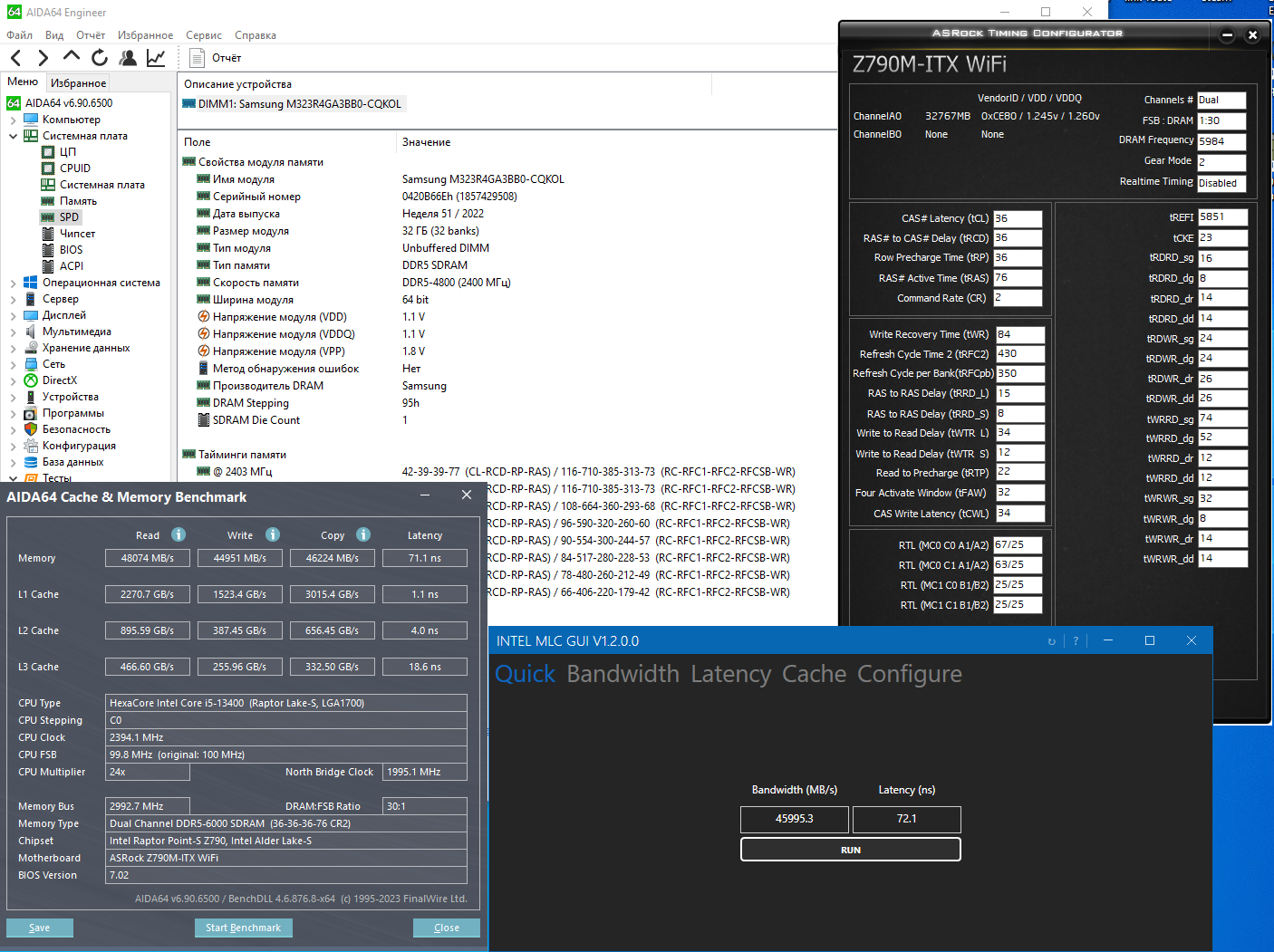The width and height of the screenshot is (1274, 952).
Task: Click the forward arrow in AIDA64 toolbar
Action: coord(43,58)
